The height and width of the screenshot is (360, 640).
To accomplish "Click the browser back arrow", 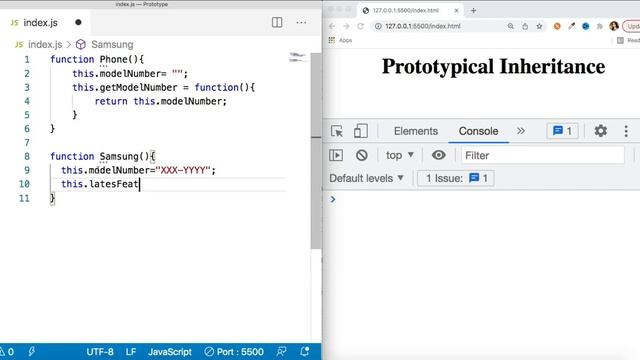I will coord(332,26).
